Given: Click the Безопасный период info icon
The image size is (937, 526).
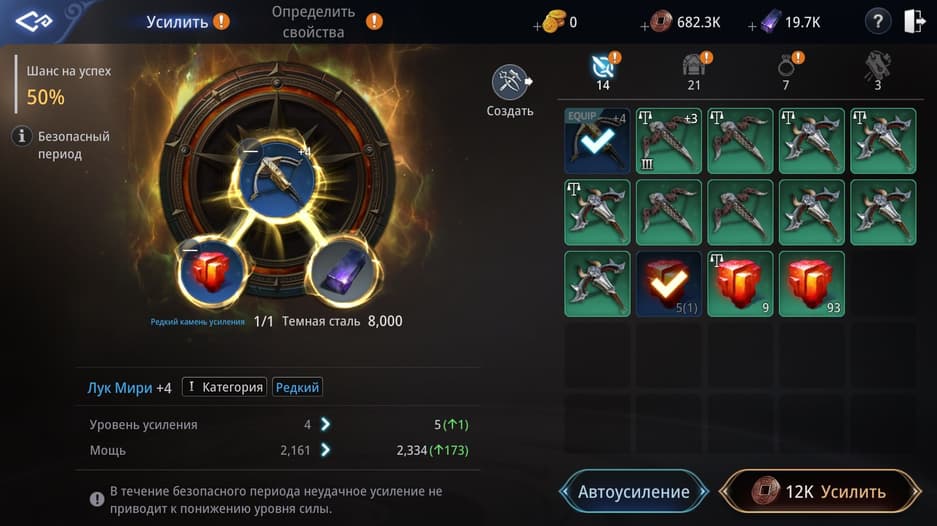Looking at the screenshot, I should click(x=22, y=136).
